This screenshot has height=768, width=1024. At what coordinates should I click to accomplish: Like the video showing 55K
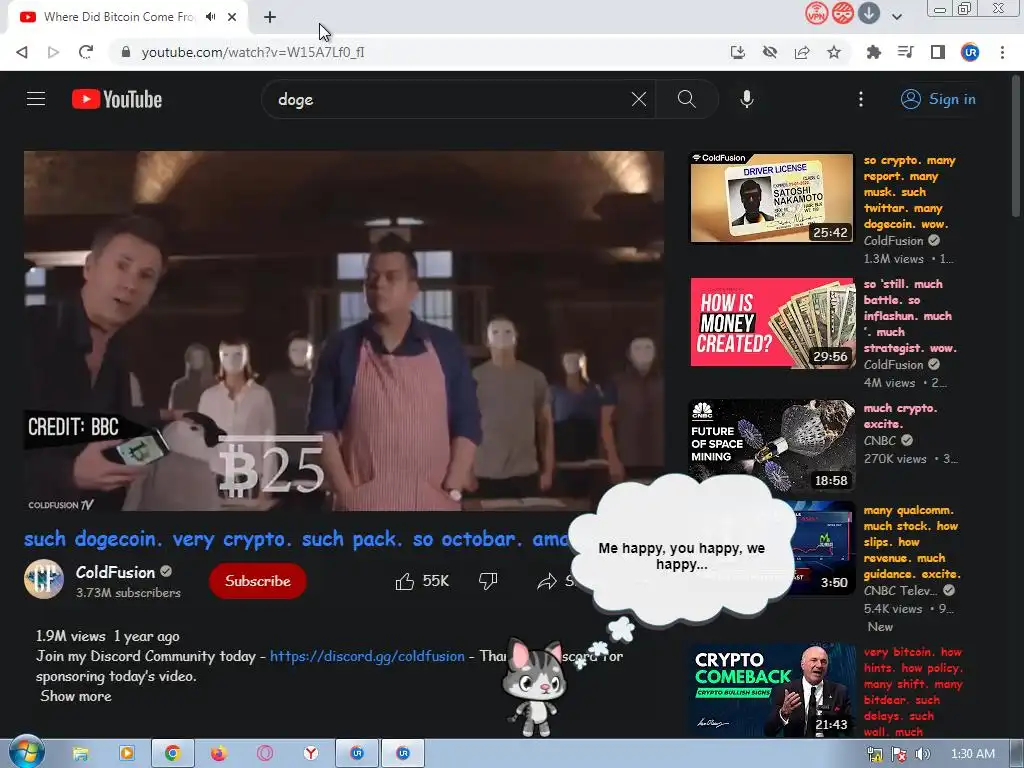pos(422,581)
